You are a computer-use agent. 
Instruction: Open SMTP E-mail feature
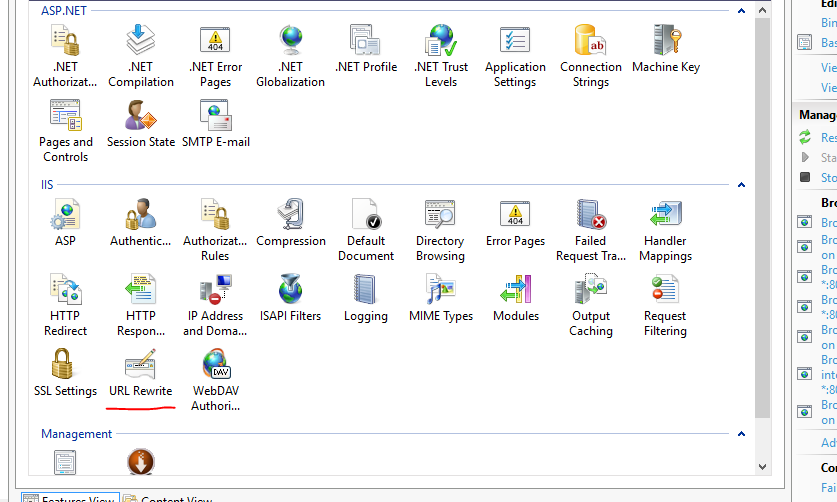216,124
